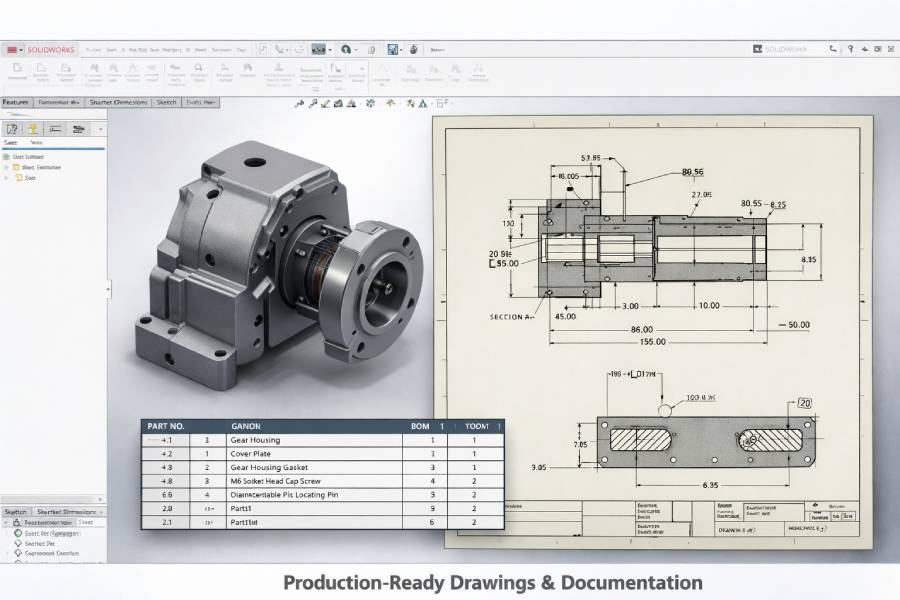Click the 86.00 dimension in the drawing view
Screen dimensions: 900x600
point(642,330)
